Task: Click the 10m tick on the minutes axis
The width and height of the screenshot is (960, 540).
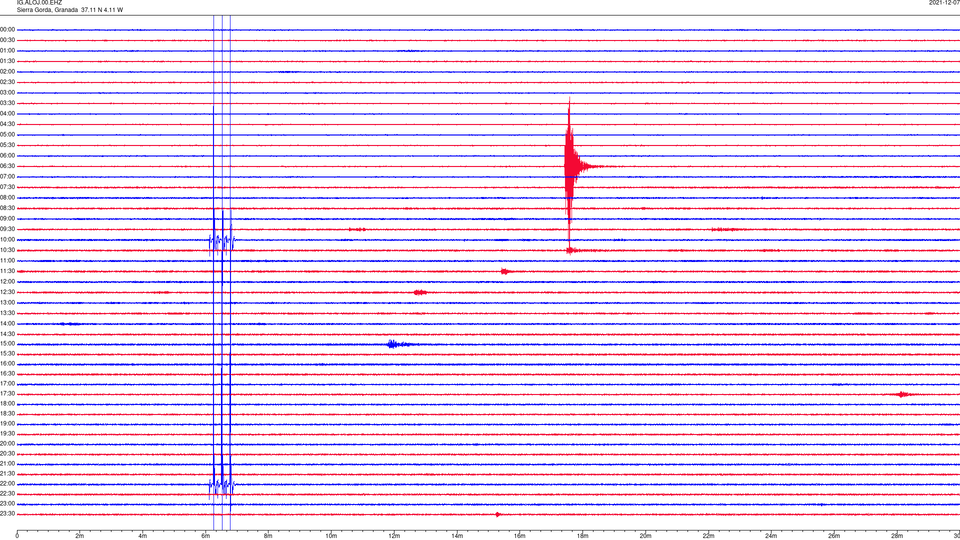Action: click(331, 536)
